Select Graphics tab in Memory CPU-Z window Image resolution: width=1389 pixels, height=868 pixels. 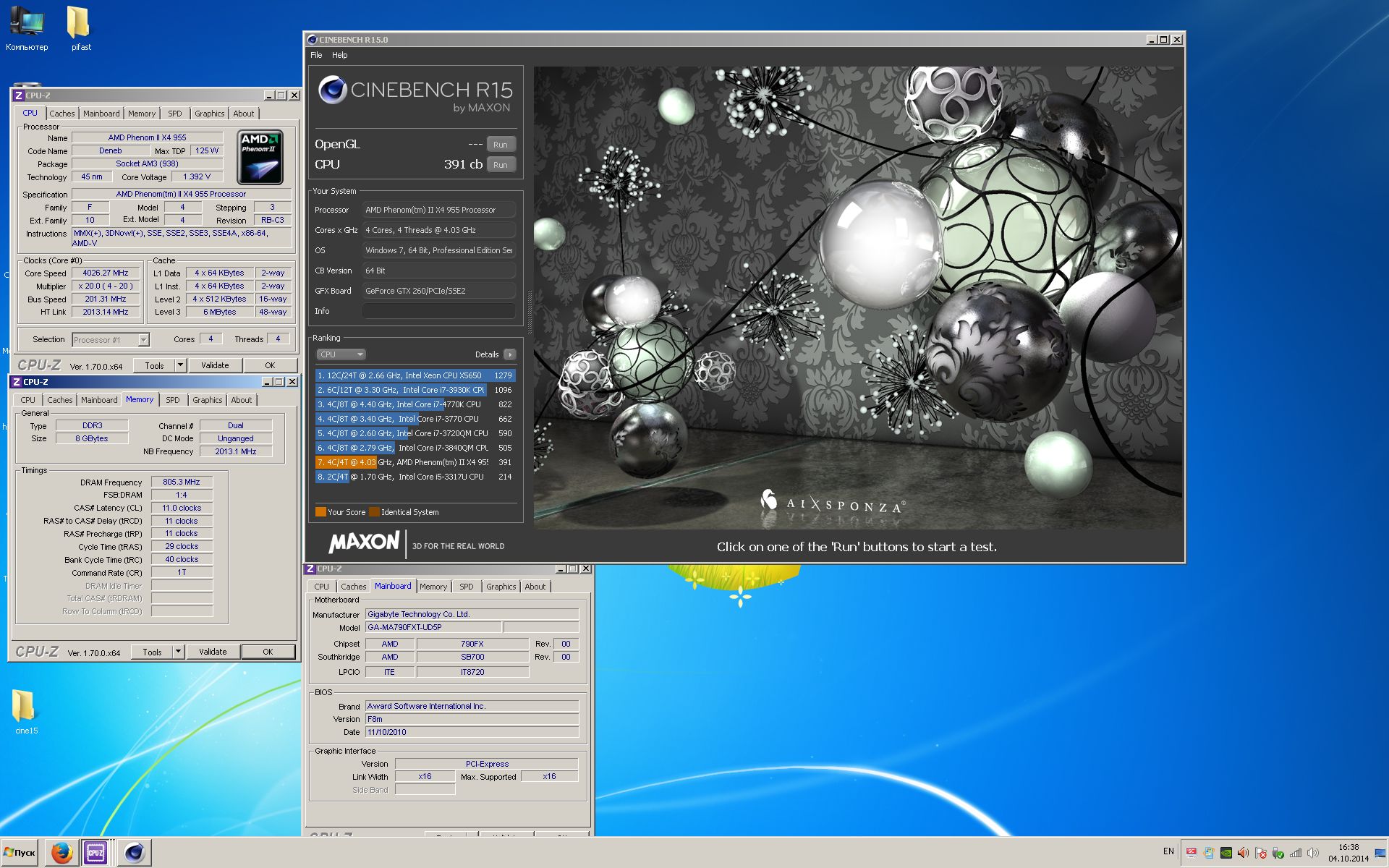[208, 400]
